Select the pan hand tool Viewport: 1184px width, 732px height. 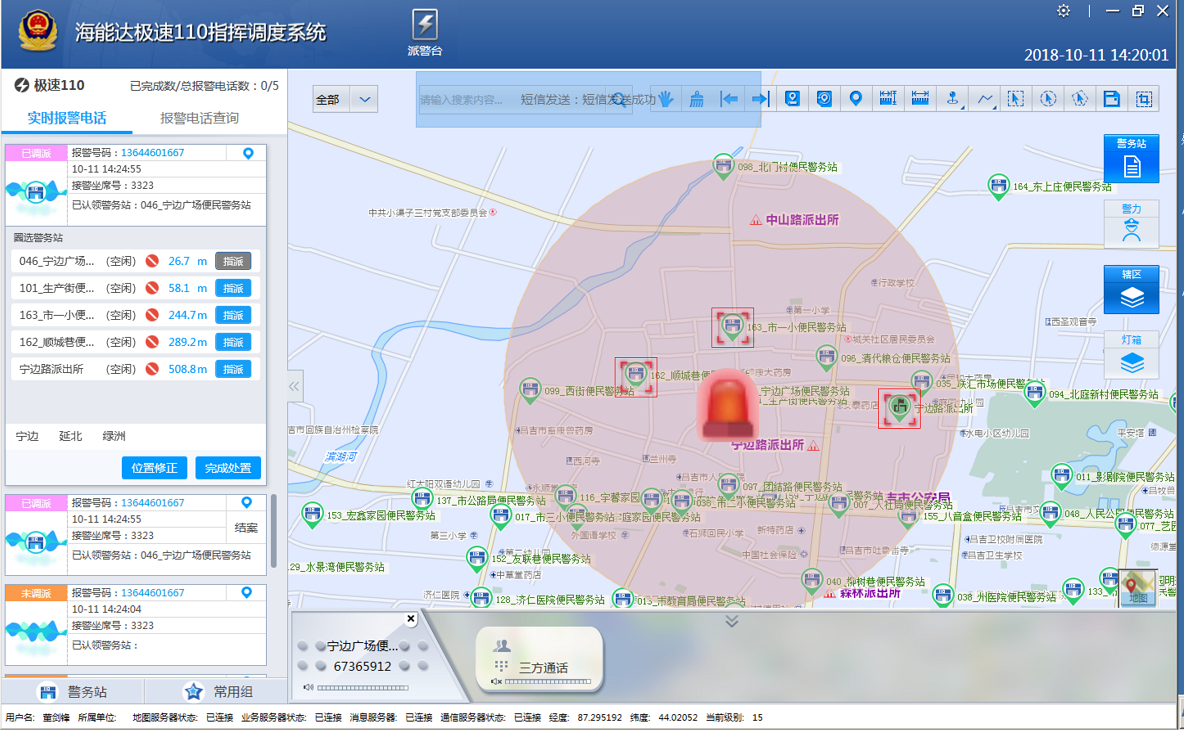[x=666, y=99]
